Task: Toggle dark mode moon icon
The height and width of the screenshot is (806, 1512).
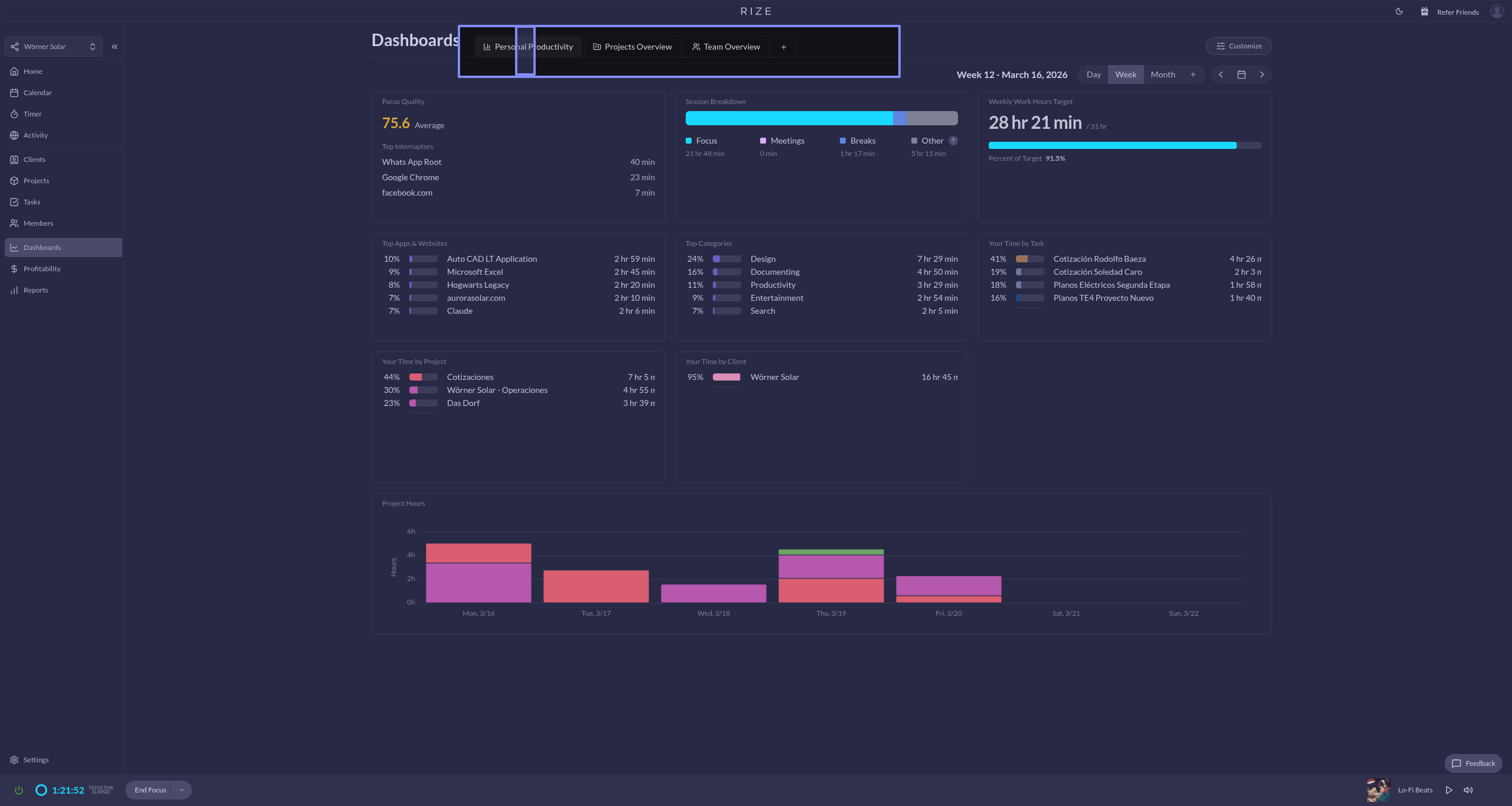Action: [1399, 12]
